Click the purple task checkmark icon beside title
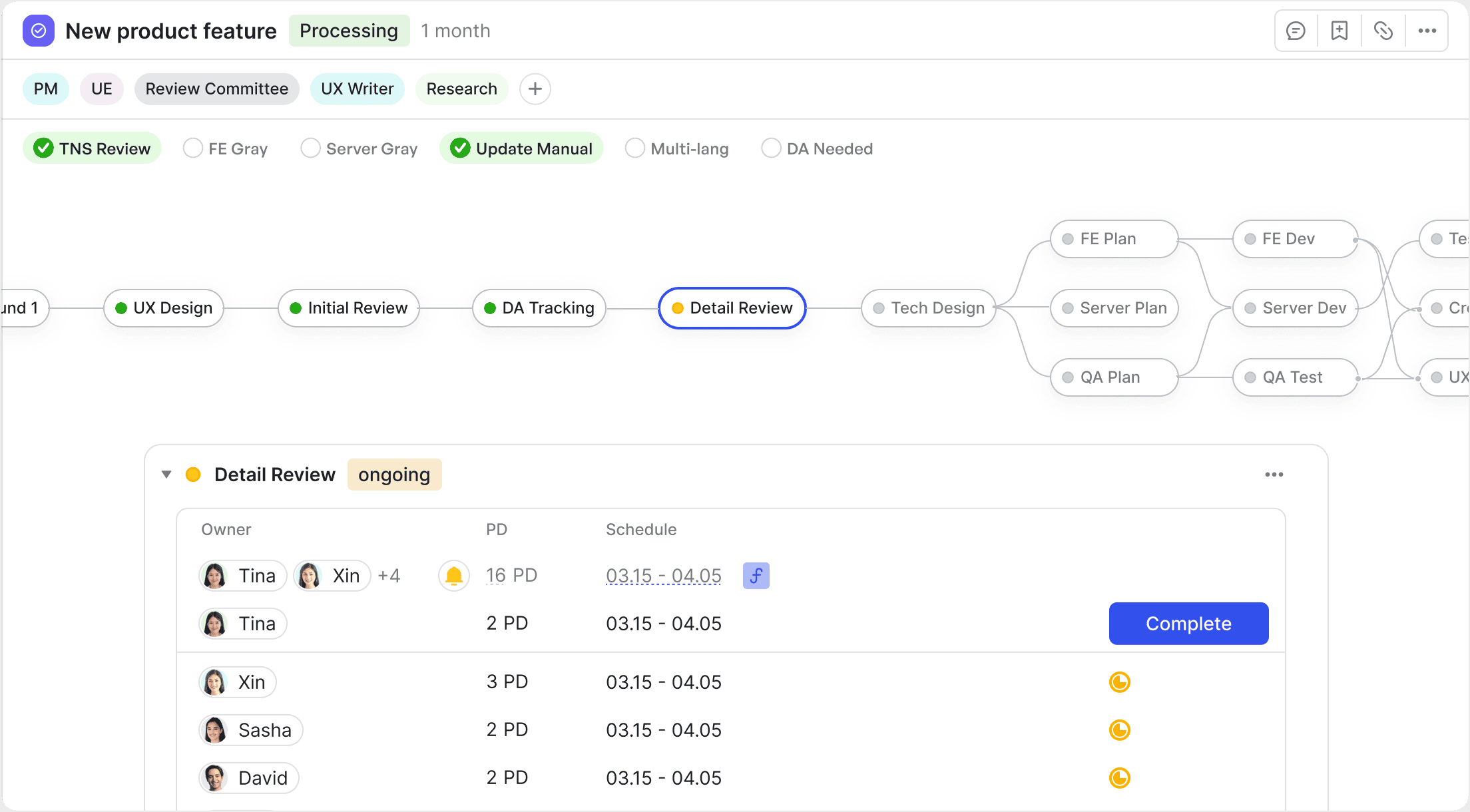The width and height of the screenshot is (1470, 812). 38,31
